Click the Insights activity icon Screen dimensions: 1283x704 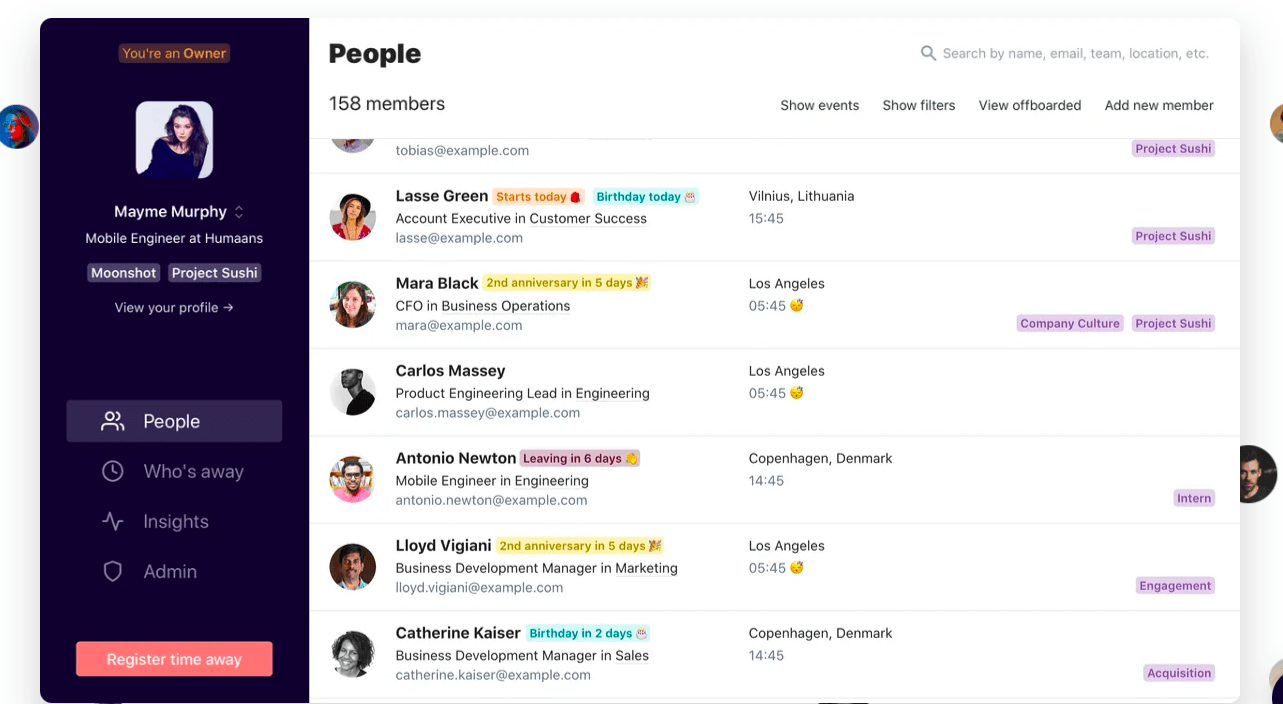point(113,521)
